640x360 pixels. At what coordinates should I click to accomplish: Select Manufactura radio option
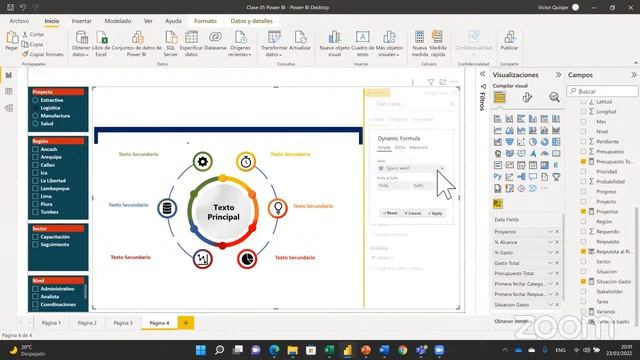click(36, 116)
